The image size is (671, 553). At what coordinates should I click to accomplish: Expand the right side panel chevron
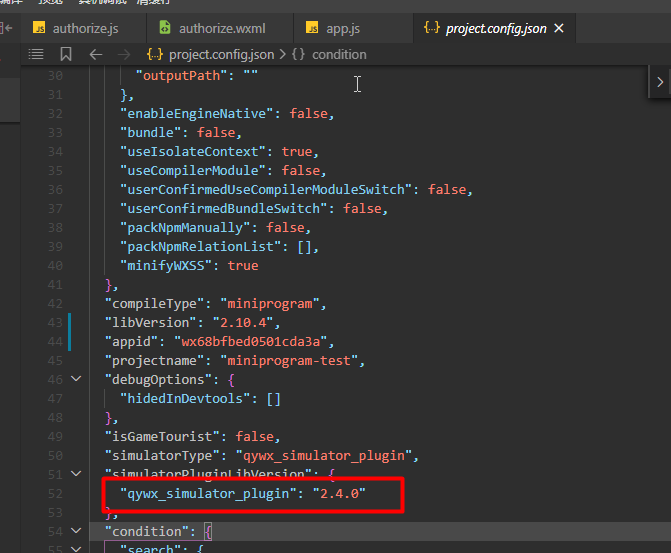coord(660,82)
